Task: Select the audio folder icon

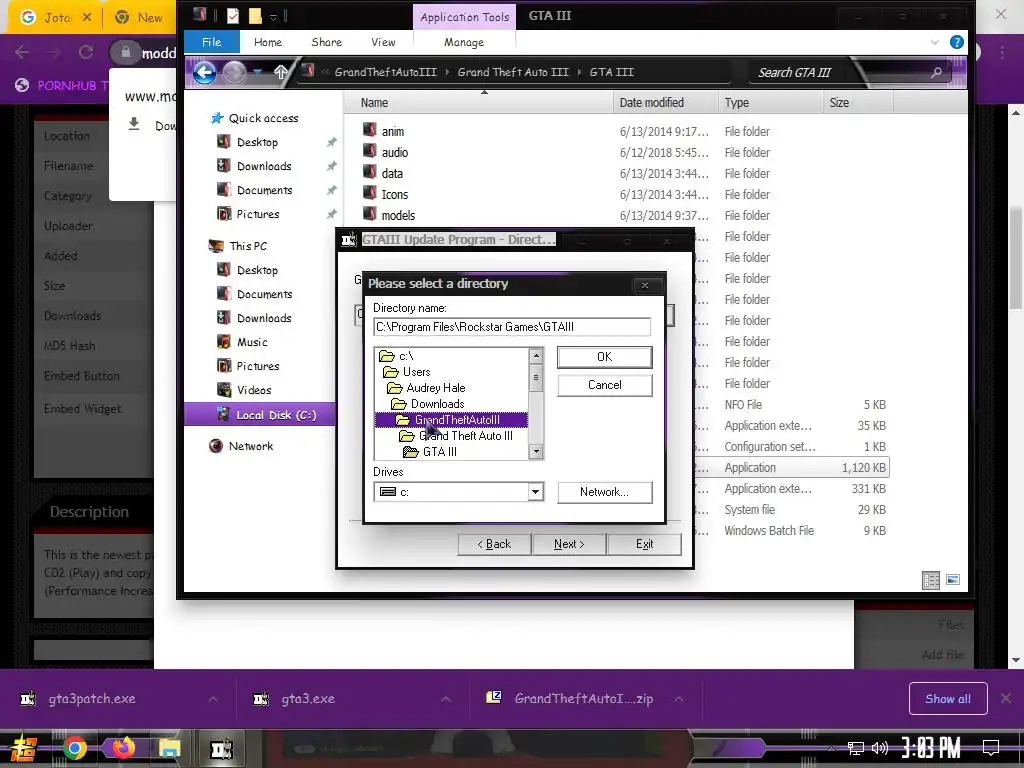Action: pos(370,152)
